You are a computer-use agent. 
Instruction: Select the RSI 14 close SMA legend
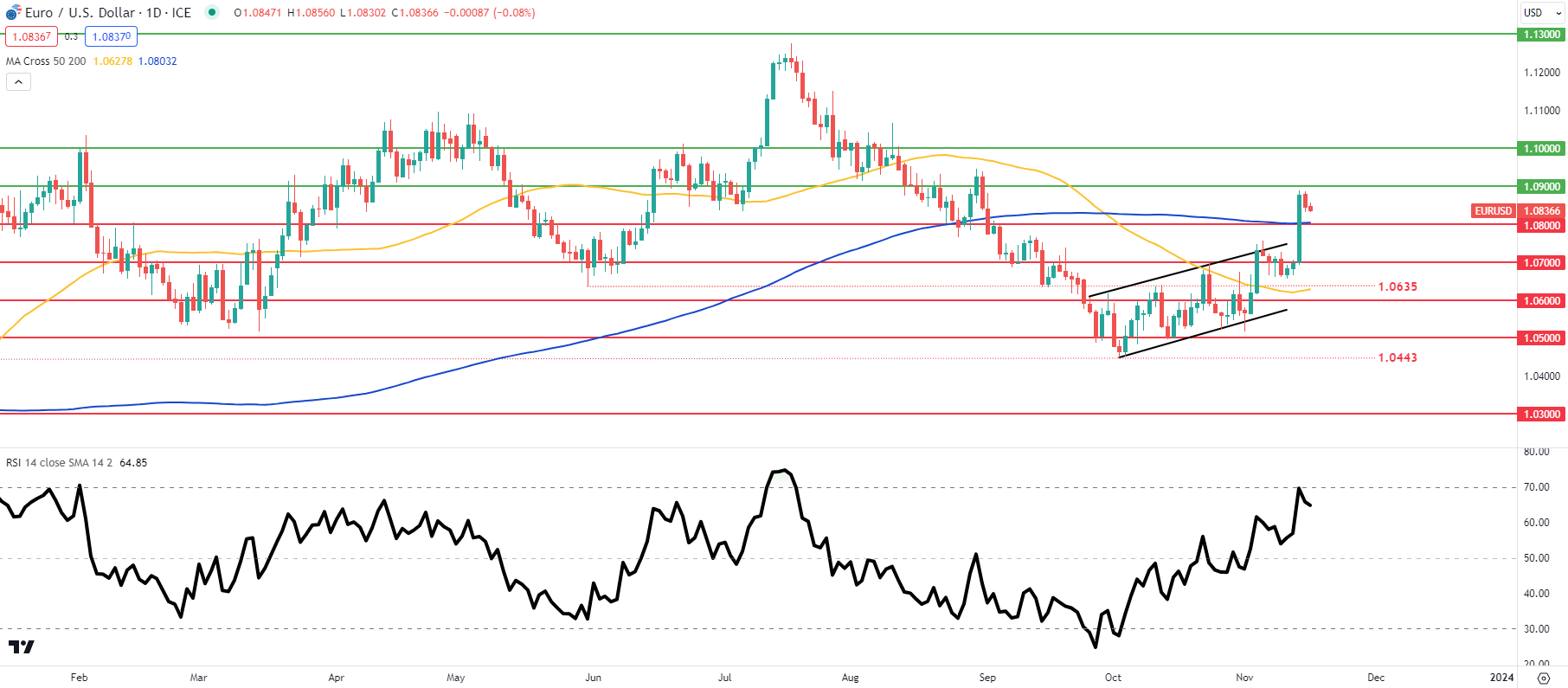[x=59, y=463]
